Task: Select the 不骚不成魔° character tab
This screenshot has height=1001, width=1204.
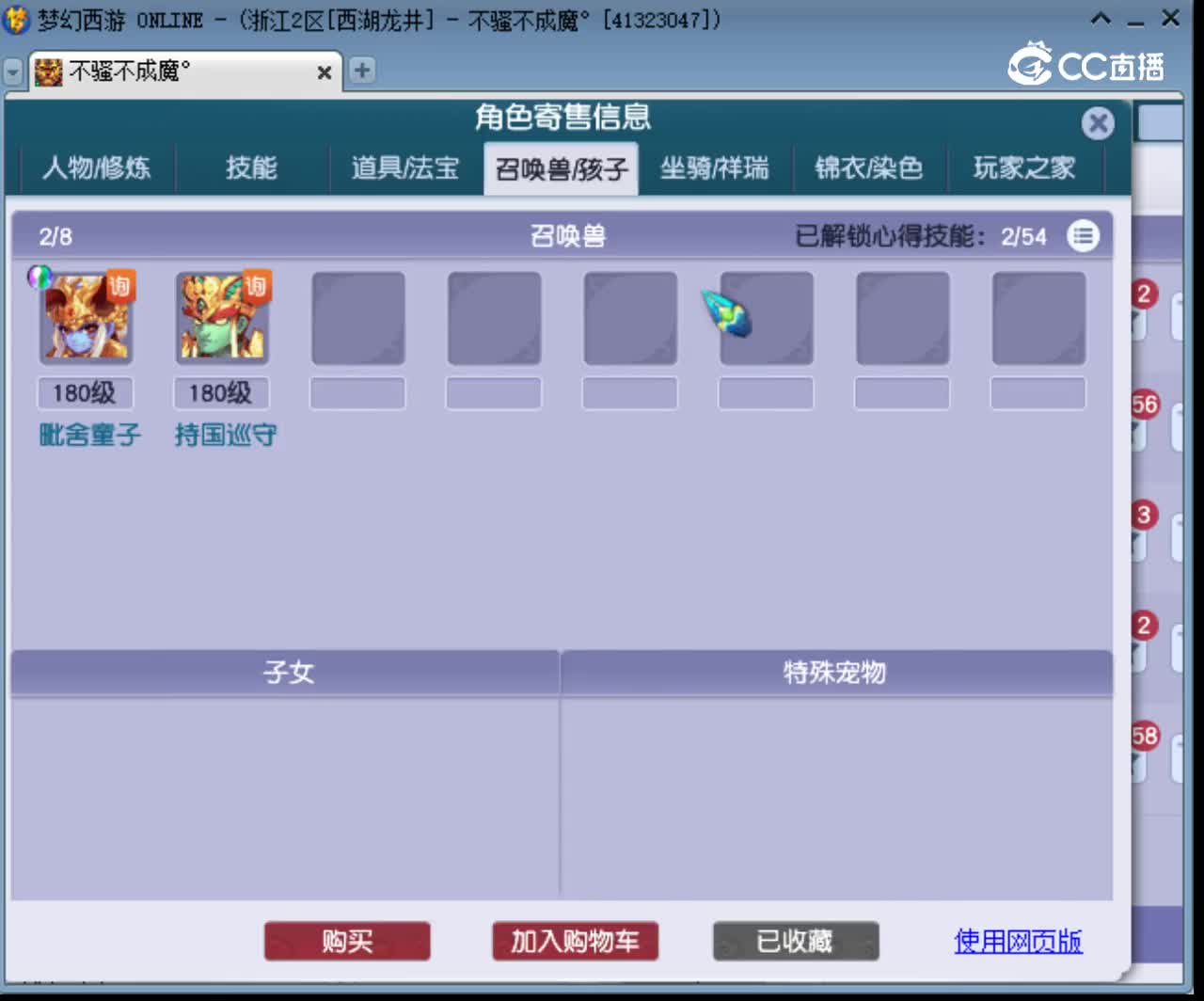Action: click(x=183, y=71)
